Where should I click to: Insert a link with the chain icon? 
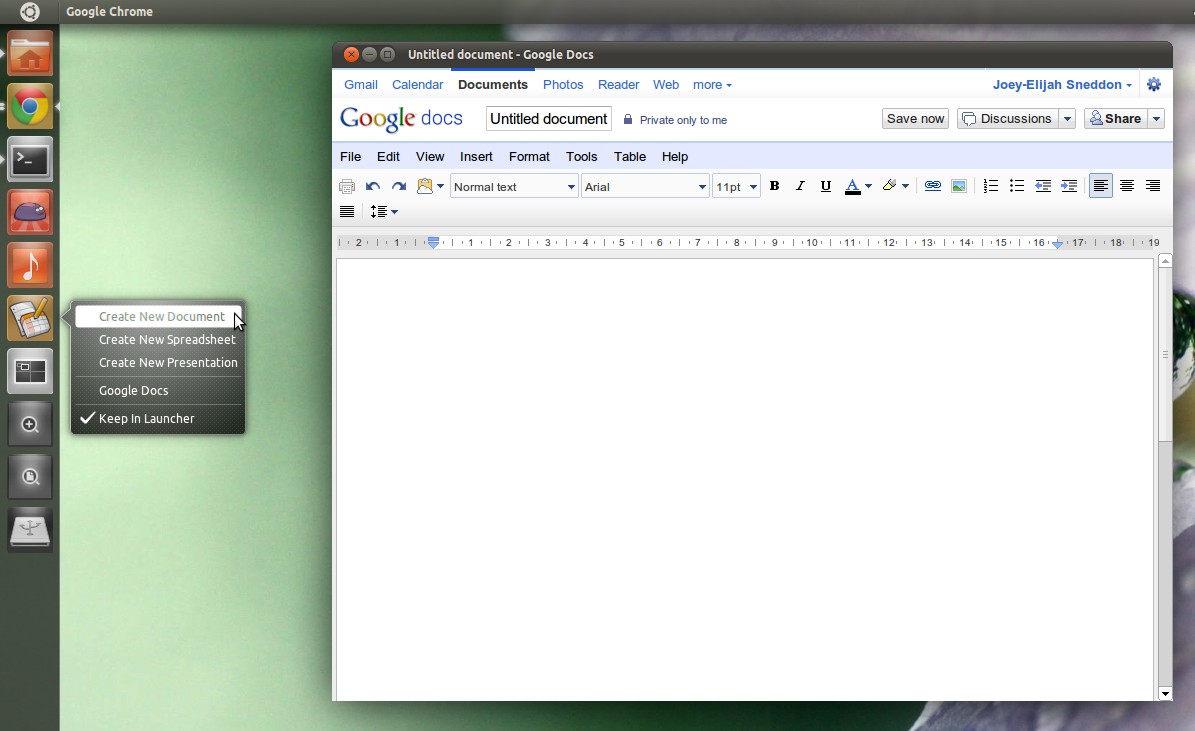coord(932,186)
